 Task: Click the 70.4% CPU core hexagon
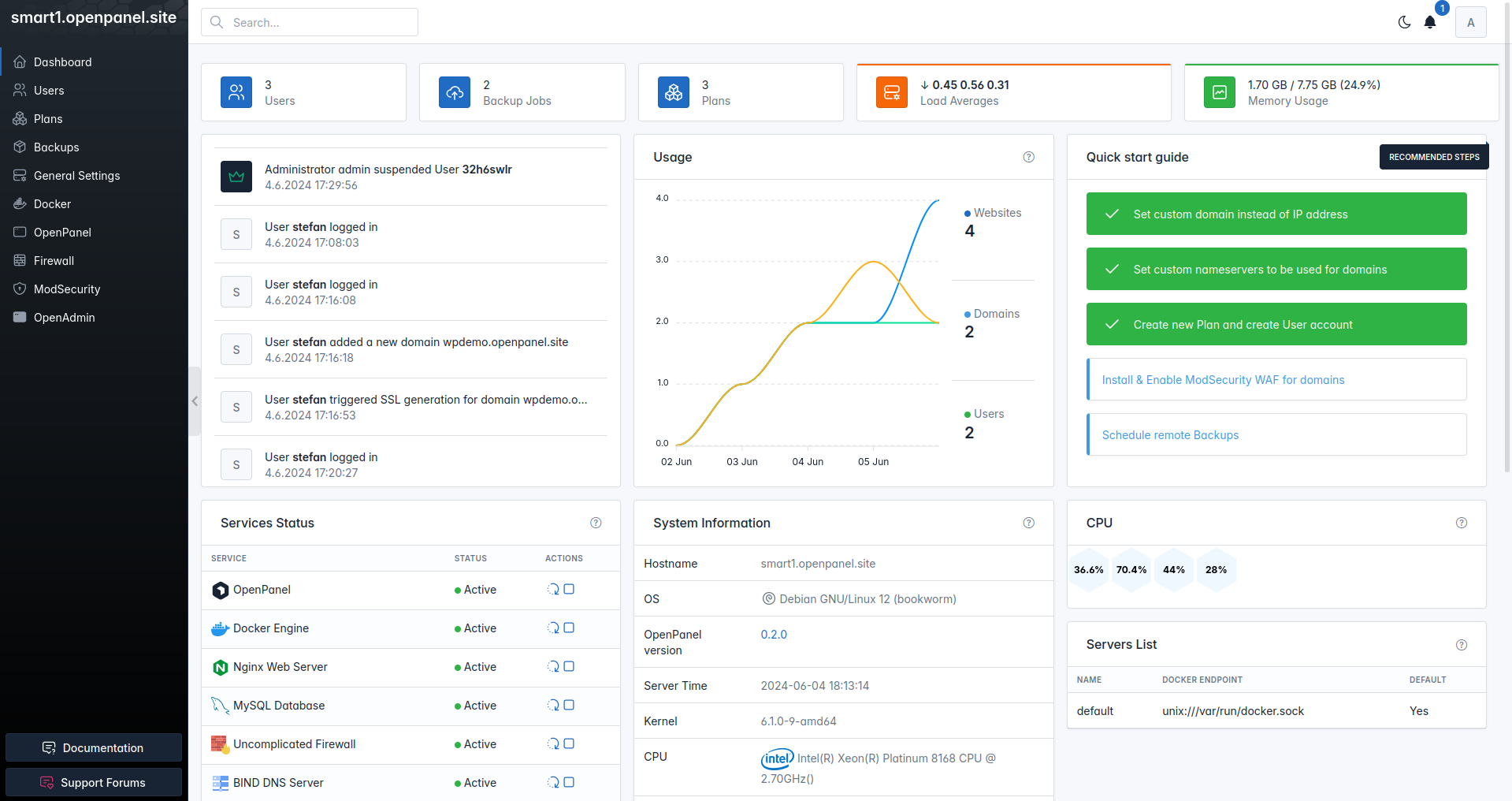[1131, 569]
